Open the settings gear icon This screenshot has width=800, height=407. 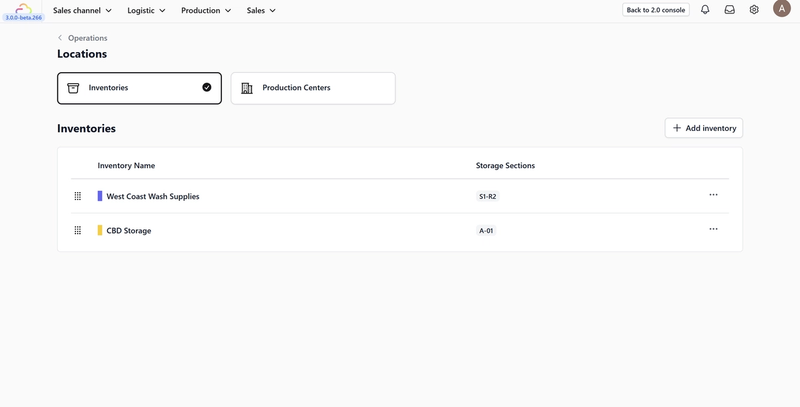coord(754,10)
